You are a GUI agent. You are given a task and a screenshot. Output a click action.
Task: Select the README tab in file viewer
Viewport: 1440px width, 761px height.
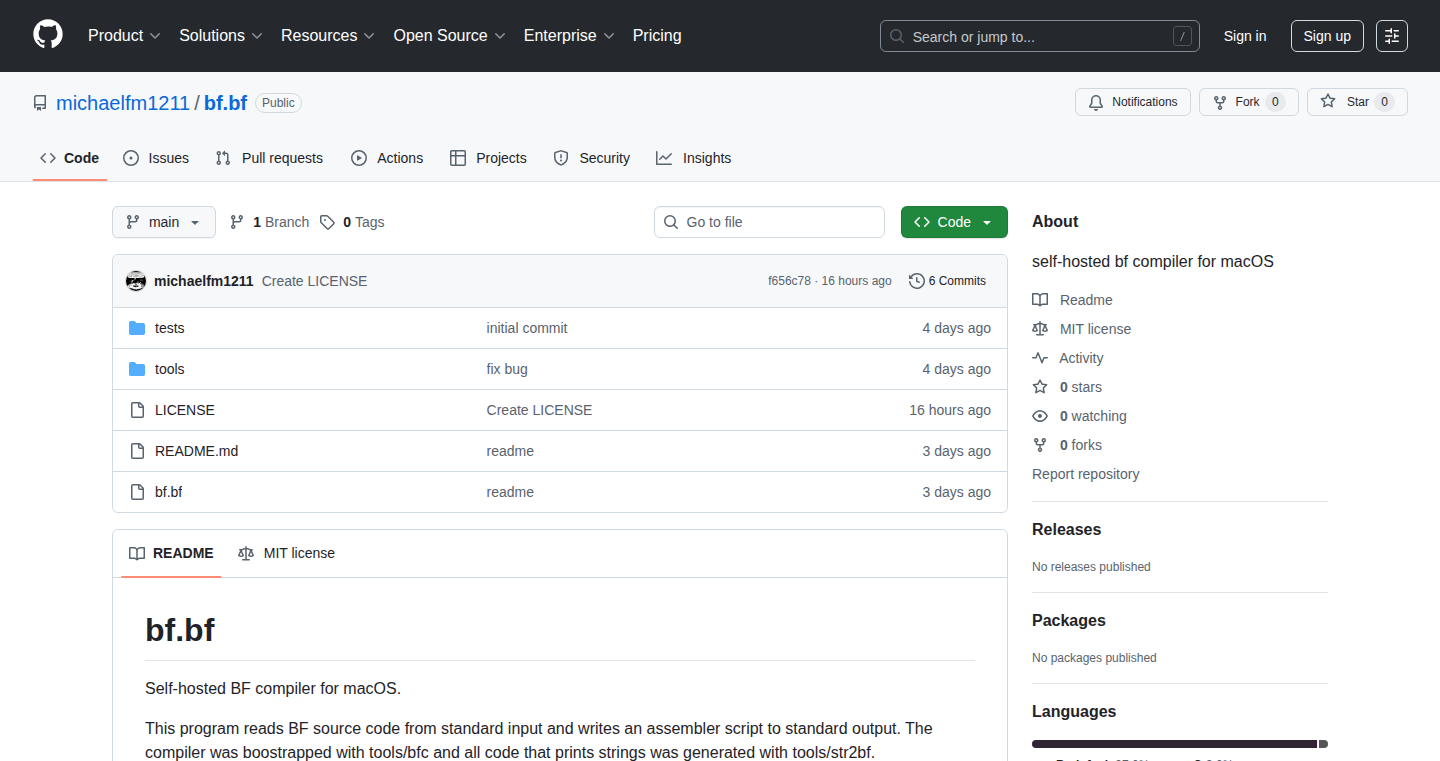point(171,553)
